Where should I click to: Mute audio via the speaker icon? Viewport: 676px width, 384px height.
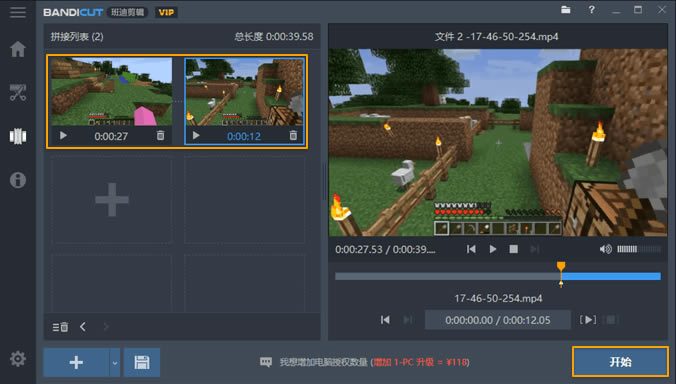pos(606,249)
